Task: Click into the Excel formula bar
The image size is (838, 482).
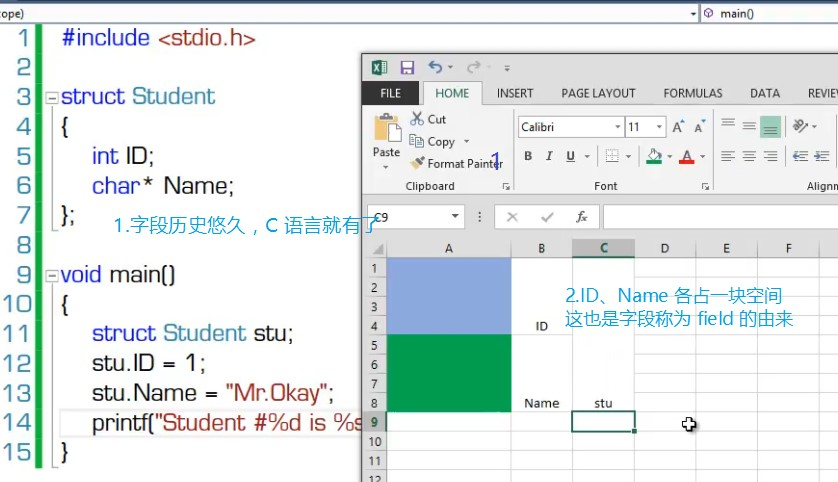Action: pos(720,217)
